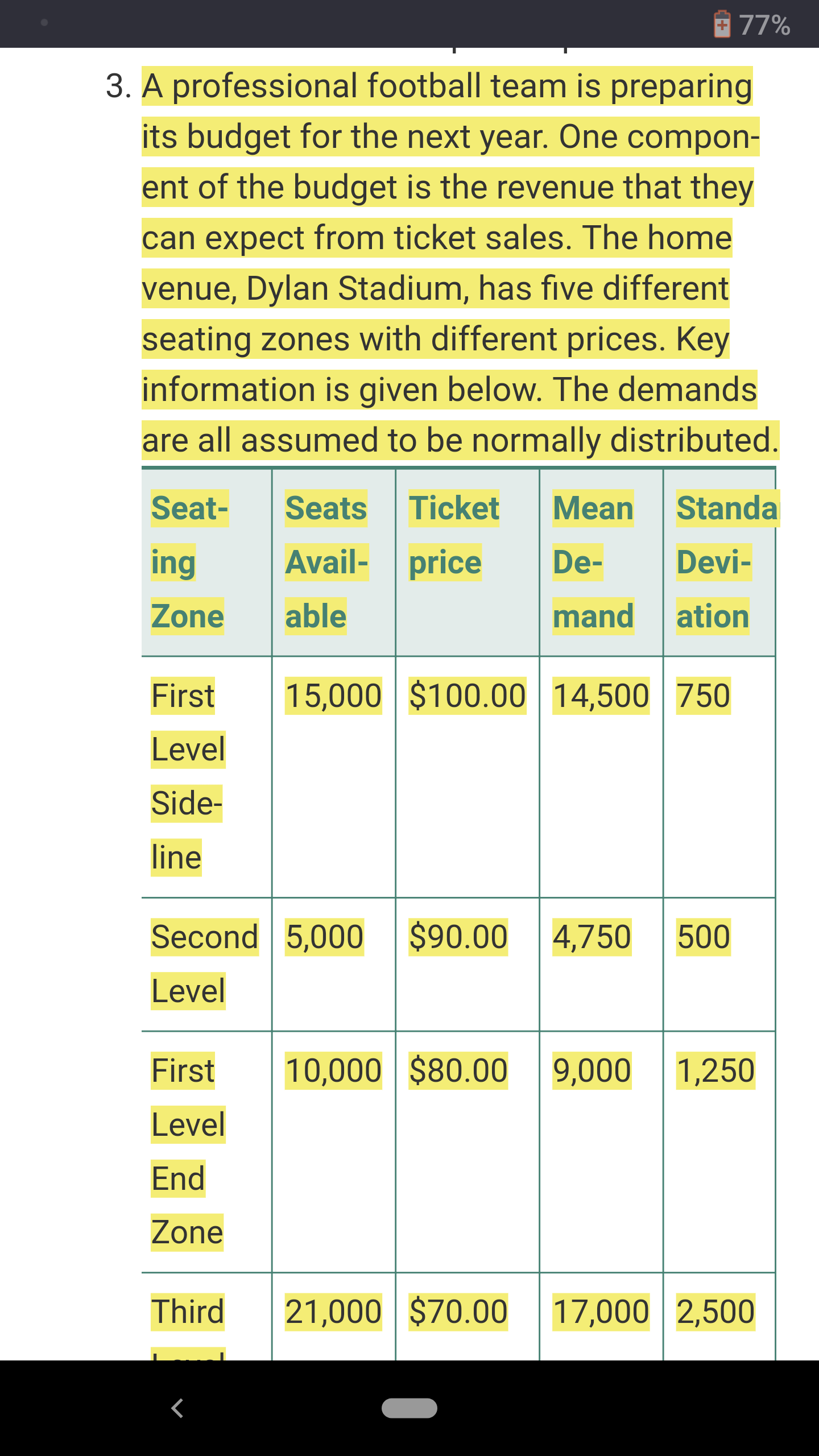Tap the highlighted question 3 paragraph
The width and height of the screenshot is (819, 1456).
[x=460, y=263]
